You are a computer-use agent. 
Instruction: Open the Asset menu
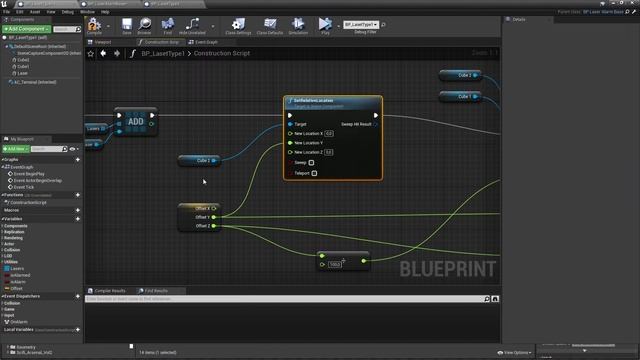click(x=35, y=12)
